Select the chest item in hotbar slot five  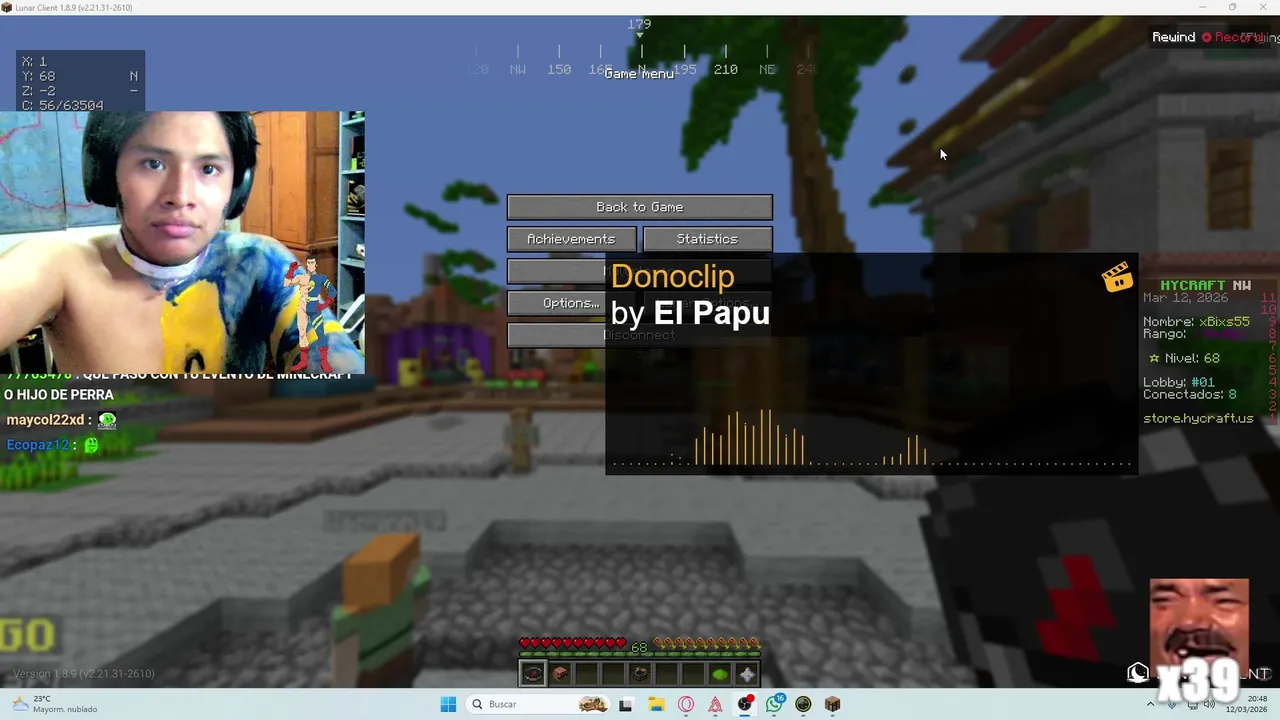click(640, 674)
